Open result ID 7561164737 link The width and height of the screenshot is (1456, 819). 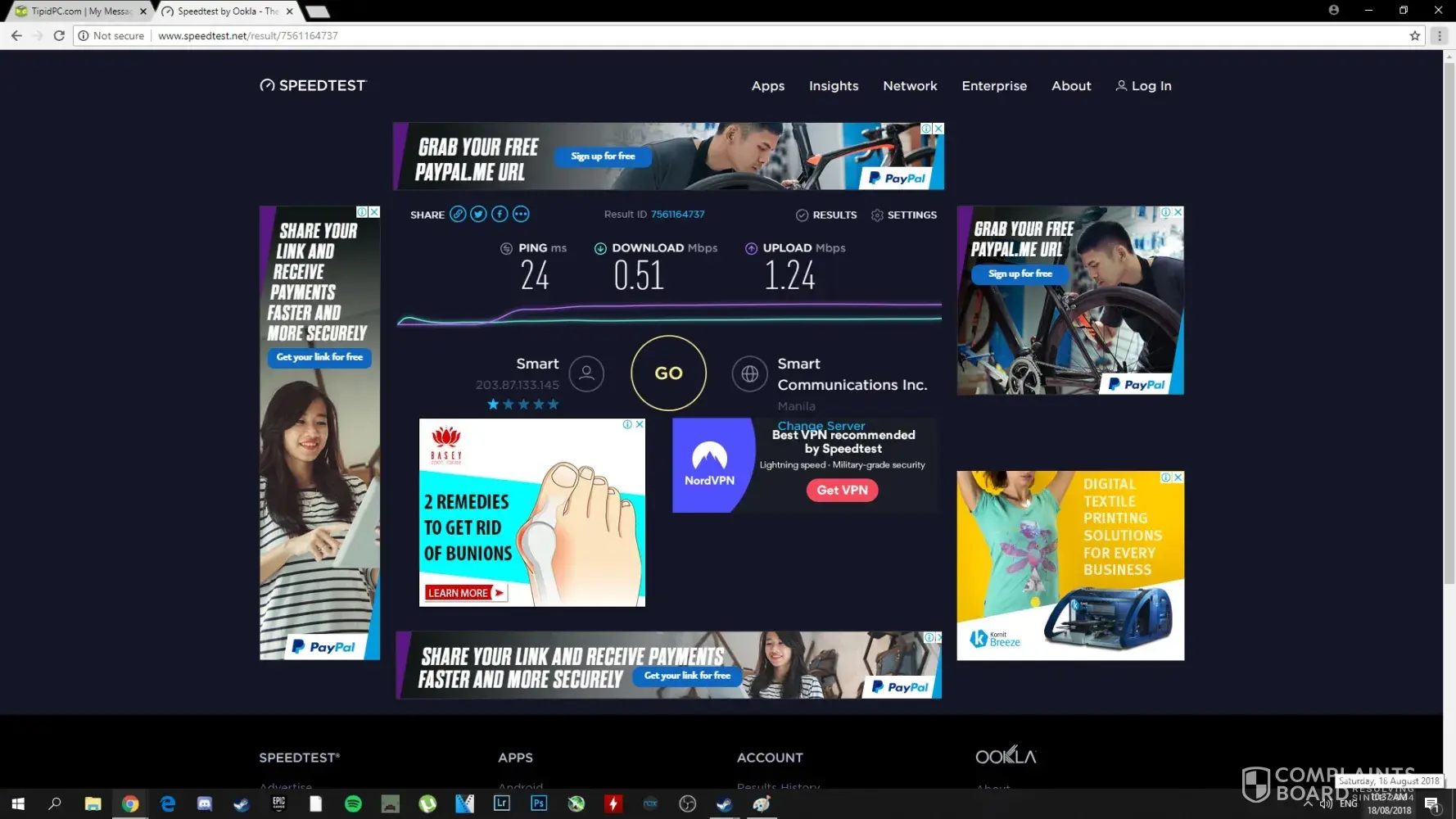click(677, 215)
